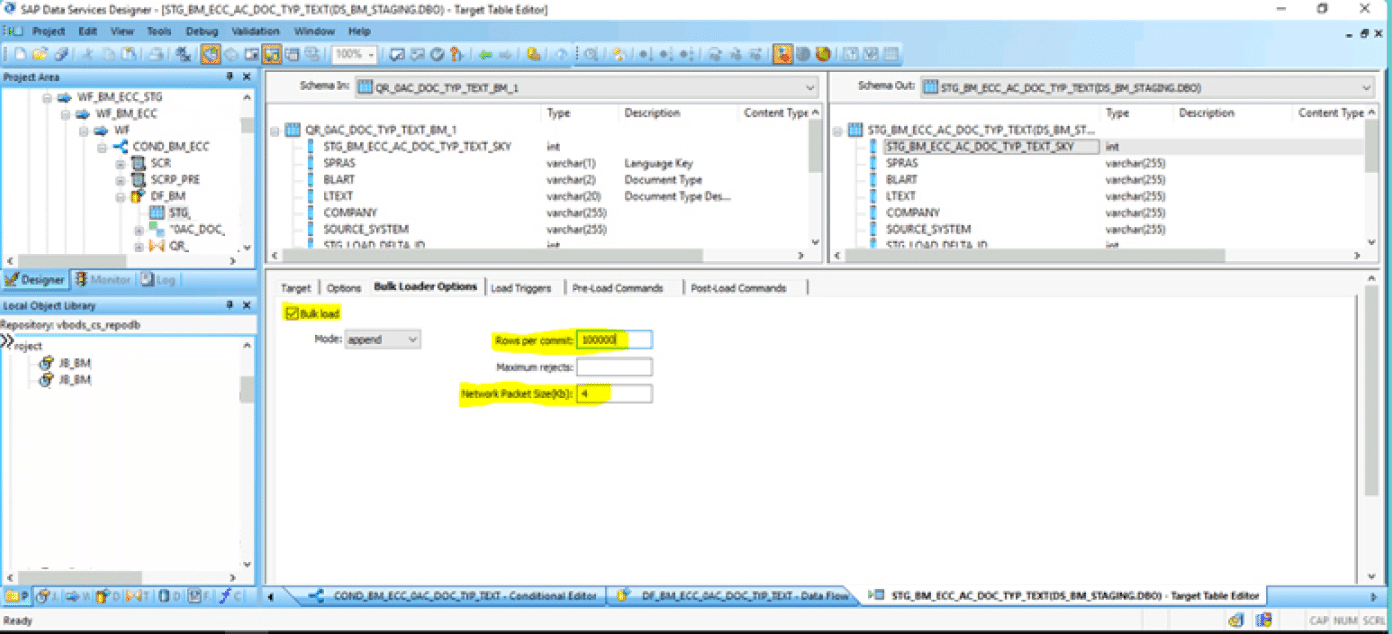Click the Paste clipboard toolbar icon
Viewport: 1392px width, 634px height.
click(x=129, y=54)
